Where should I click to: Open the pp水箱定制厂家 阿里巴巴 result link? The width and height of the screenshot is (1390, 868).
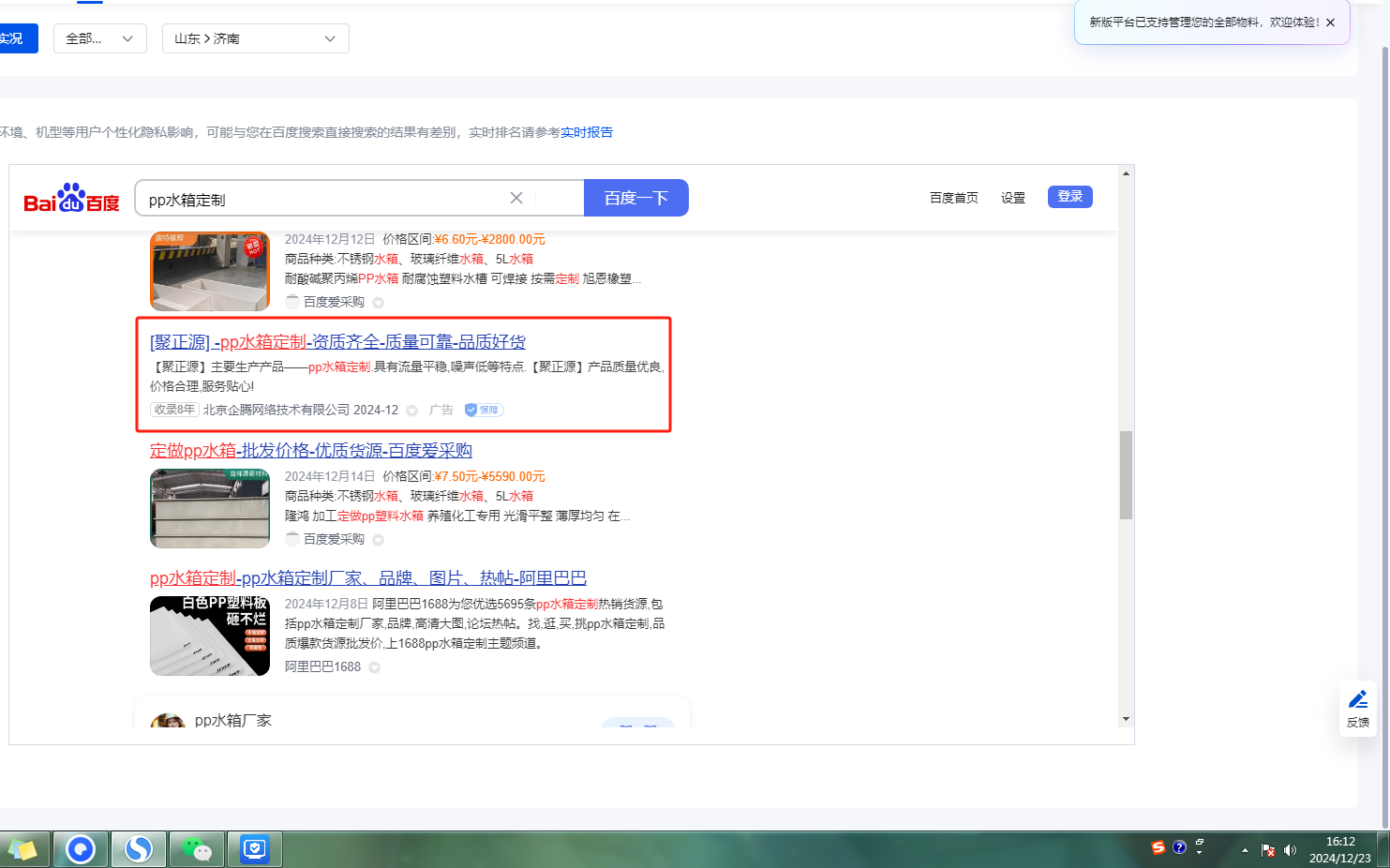click(368, 578)
